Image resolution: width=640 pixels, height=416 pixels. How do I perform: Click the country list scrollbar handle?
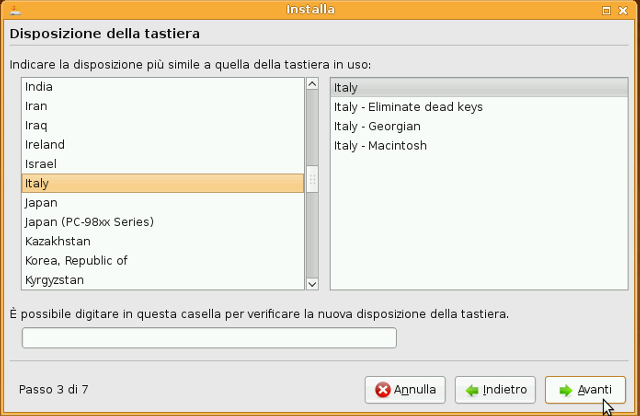(x=312, y=179)
